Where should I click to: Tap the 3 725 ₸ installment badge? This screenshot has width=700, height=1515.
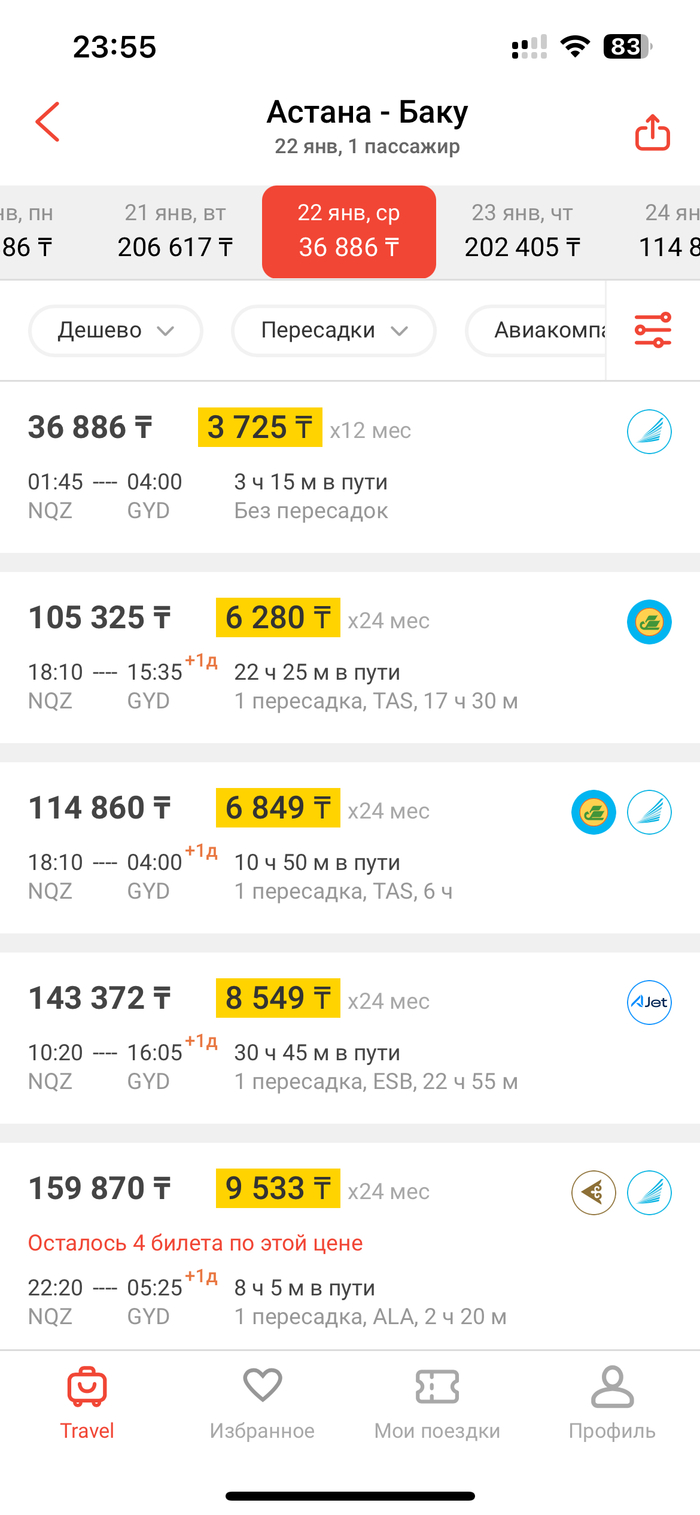(260, 428)
